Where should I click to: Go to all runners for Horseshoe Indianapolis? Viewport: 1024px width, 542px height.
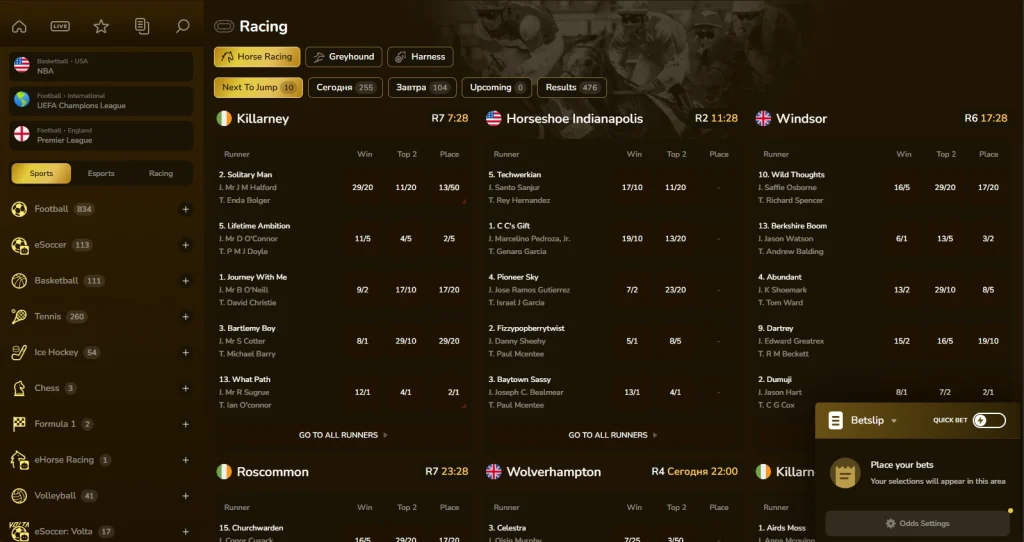pyautogui.click(x=613, y=435)
